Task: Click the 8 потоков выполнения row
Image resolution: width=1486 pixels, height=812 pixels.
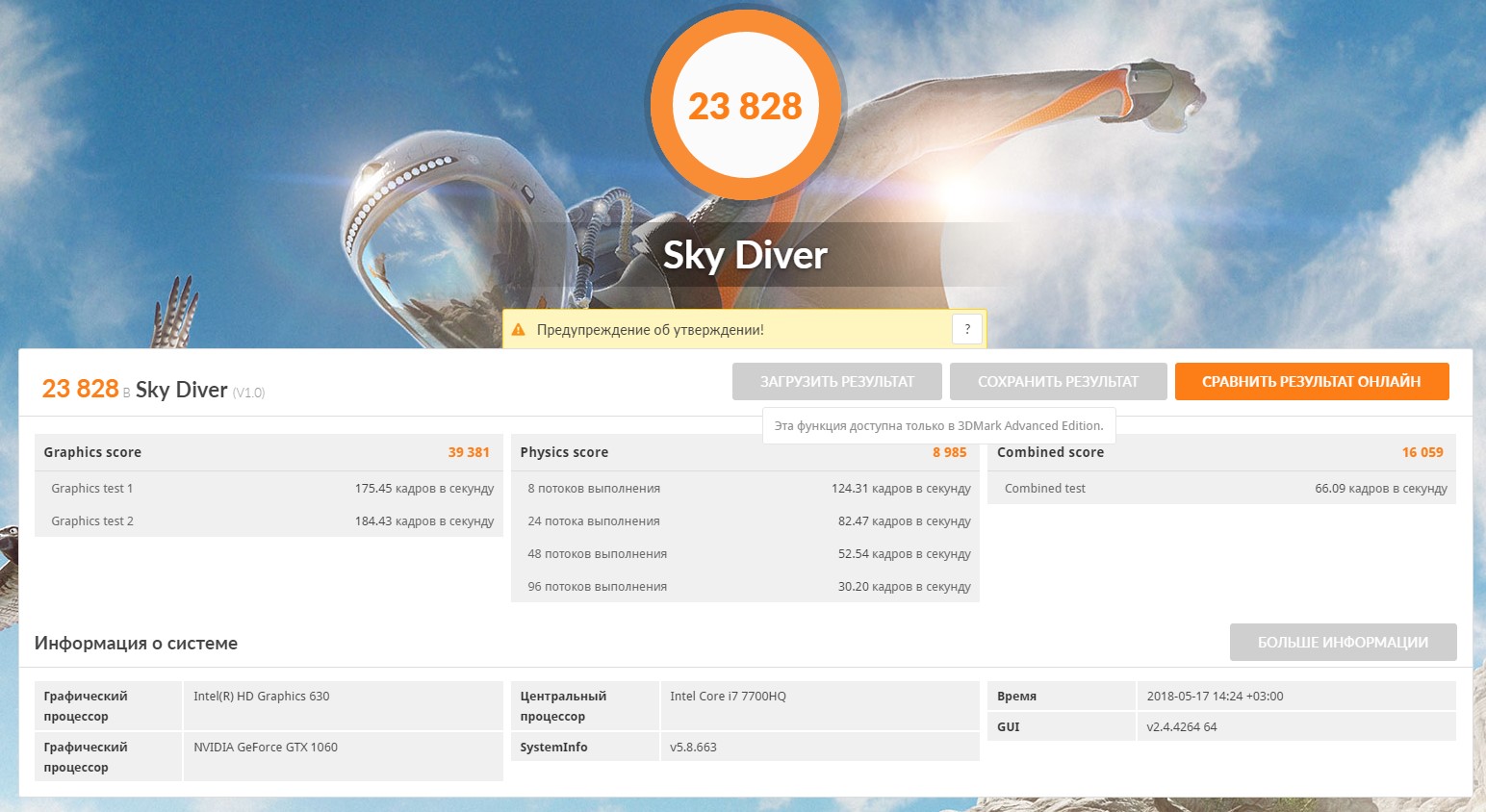Action: [x=745, y=489]
